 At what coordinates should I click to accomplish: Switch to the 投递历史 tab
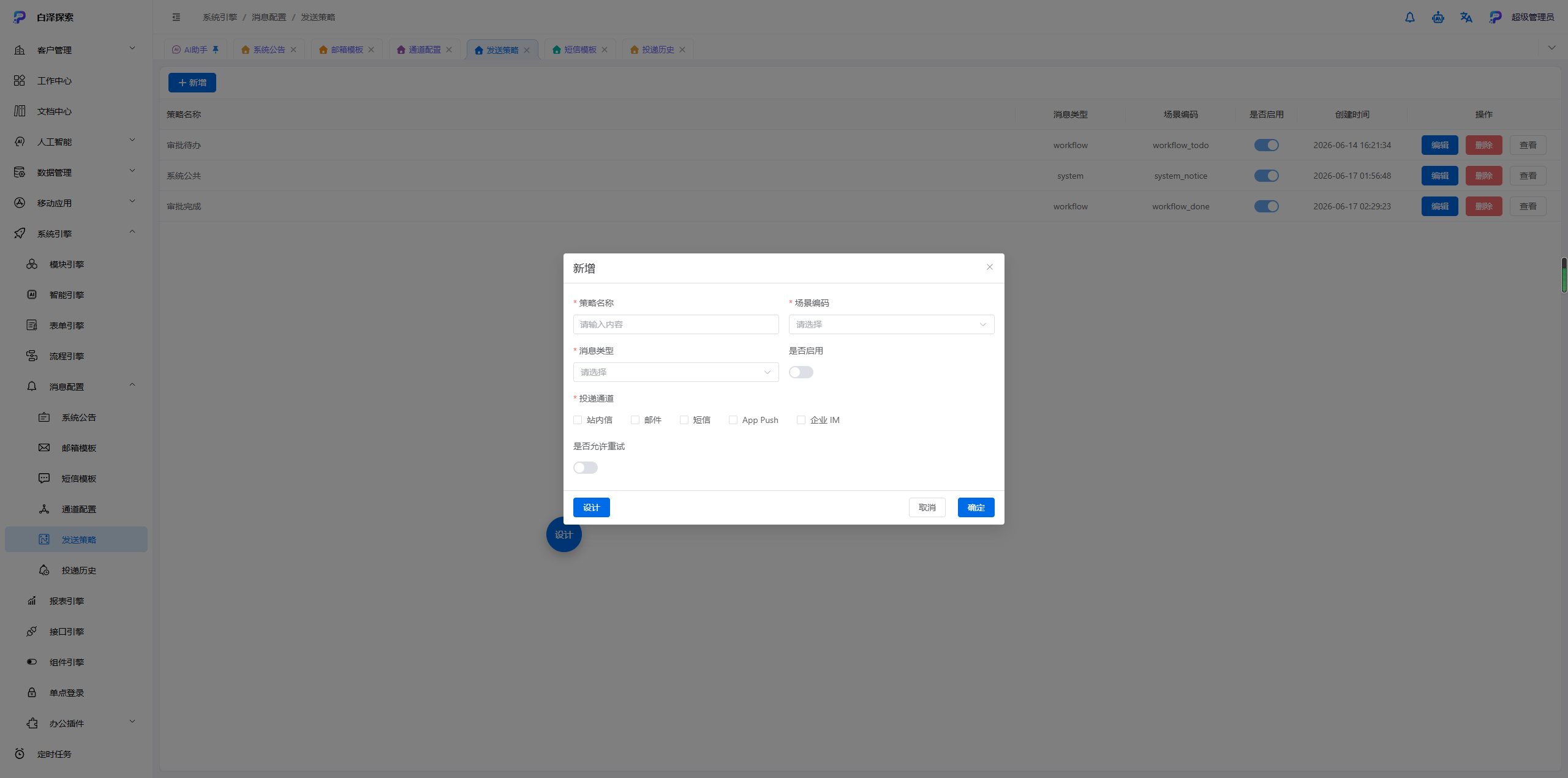pos(658,50)
